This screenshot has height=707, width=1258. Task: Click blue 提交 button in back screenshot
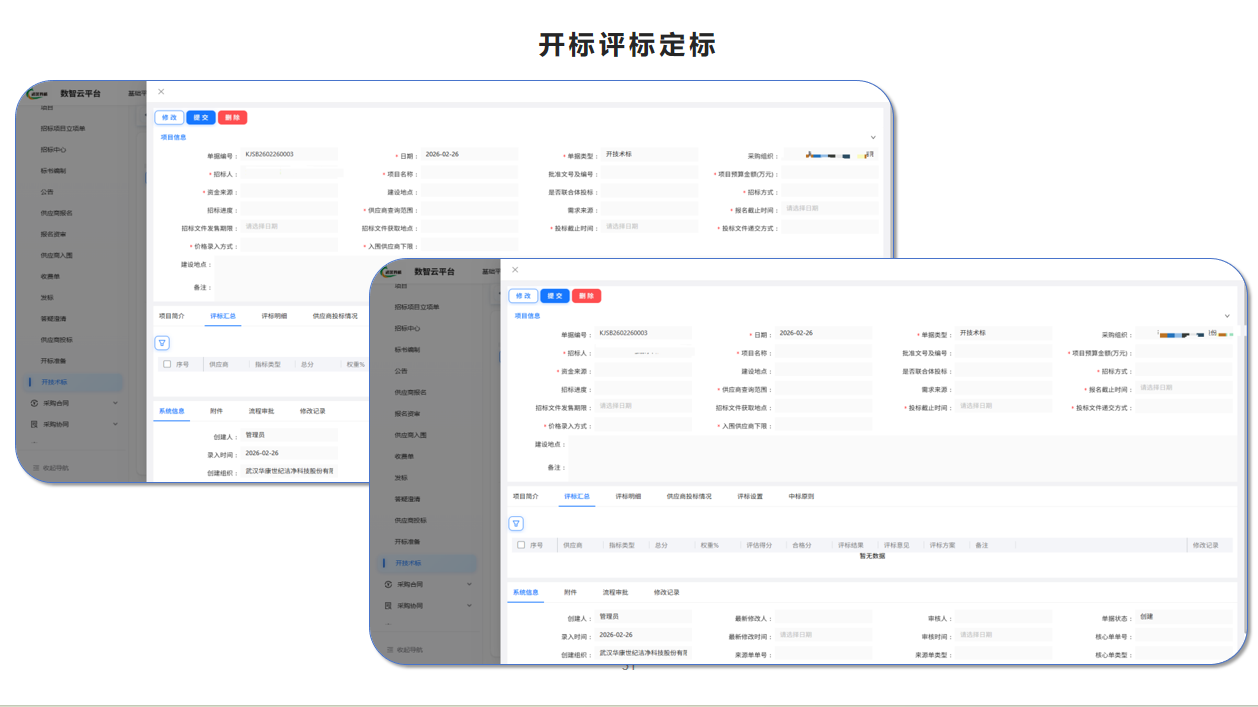[201, 117]
